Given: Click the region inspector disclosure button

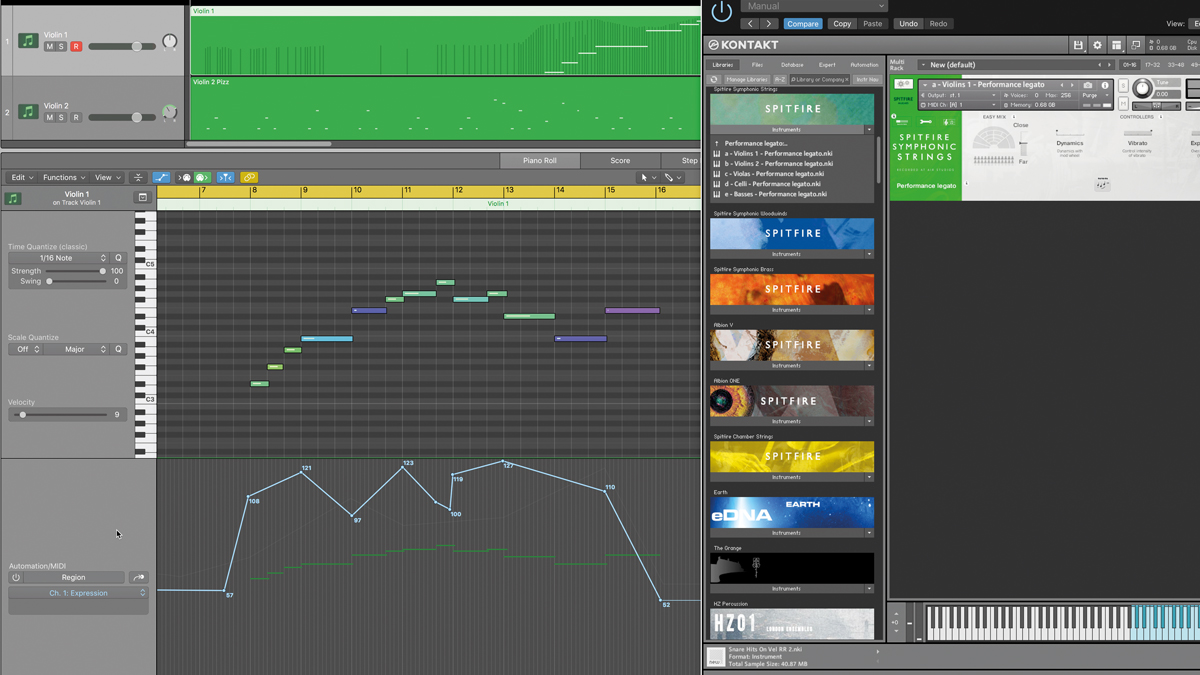Looking at the screenshot, I should [143, 198].
